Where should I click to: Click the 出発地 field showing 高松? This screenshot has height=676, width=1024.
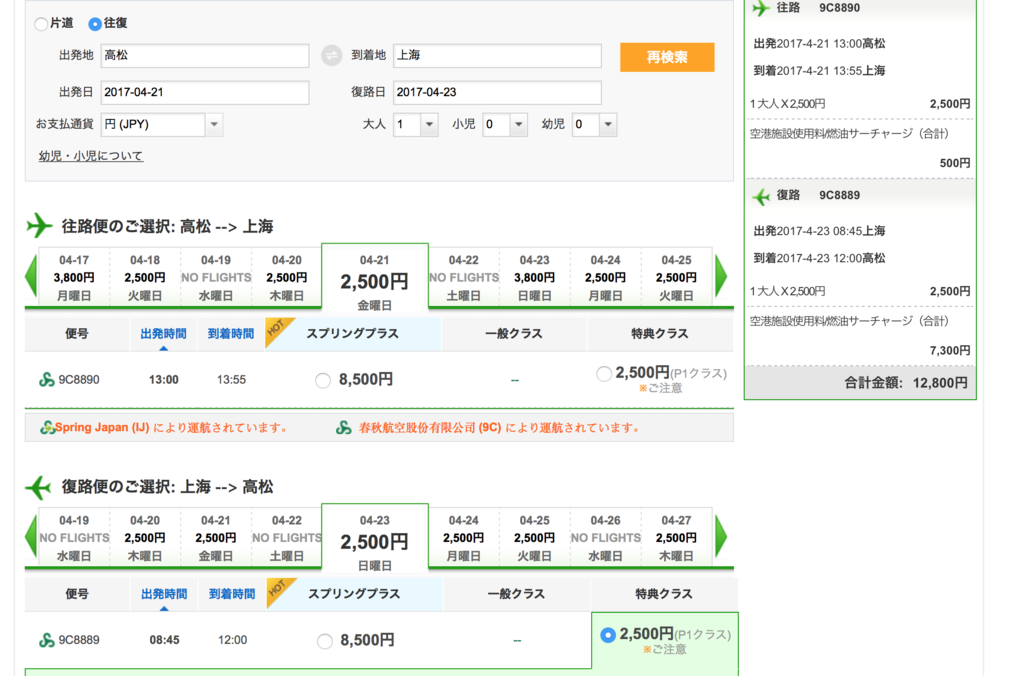tap(204, 56)
